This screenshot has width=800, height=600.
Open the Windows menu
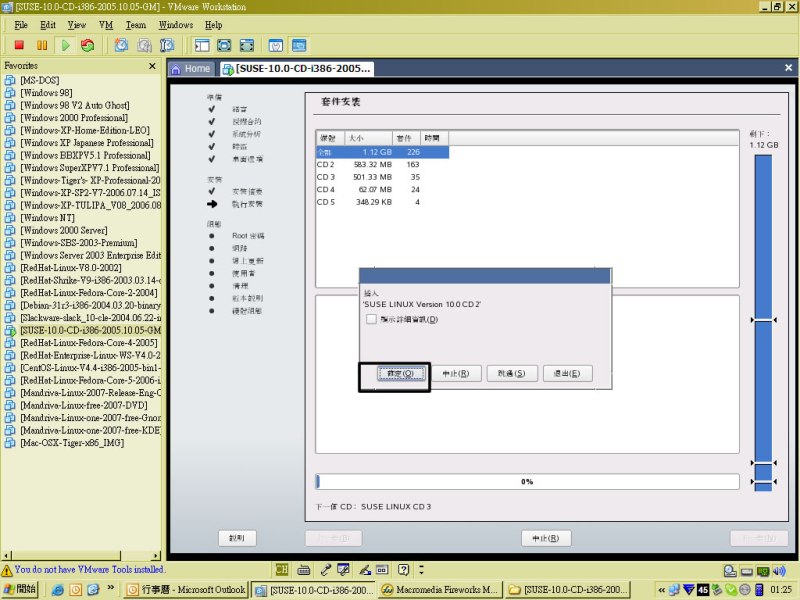pos(176,25)
